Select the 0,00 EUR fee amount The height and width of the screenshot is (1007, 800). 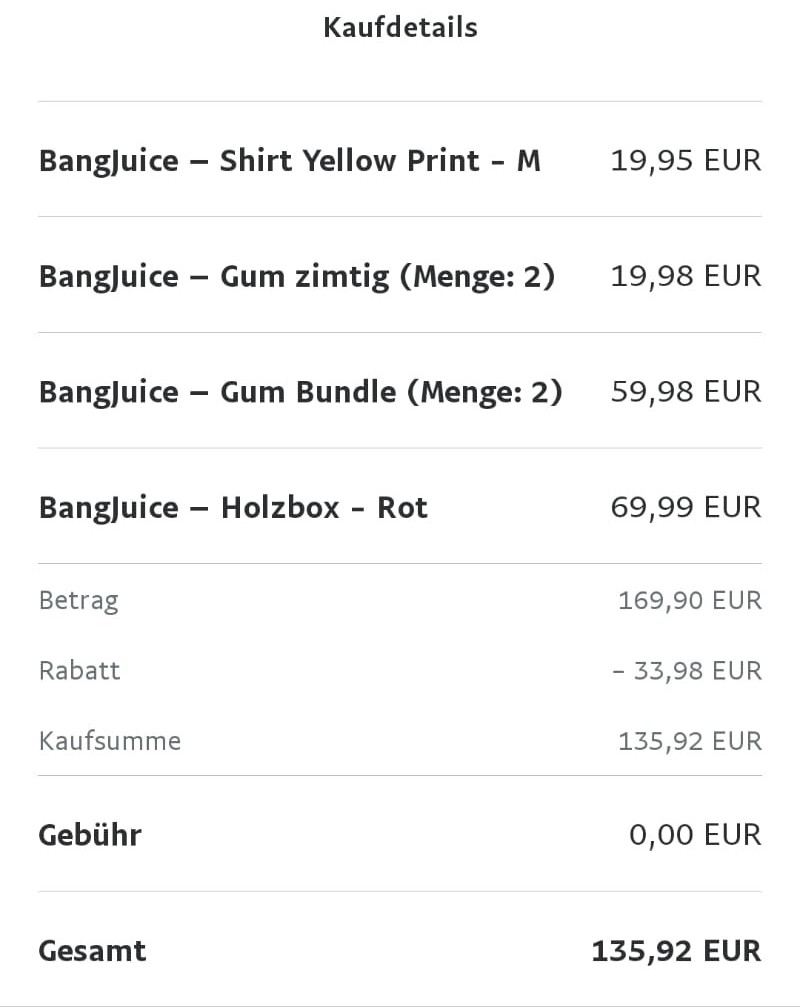click(x=695, y=835)
